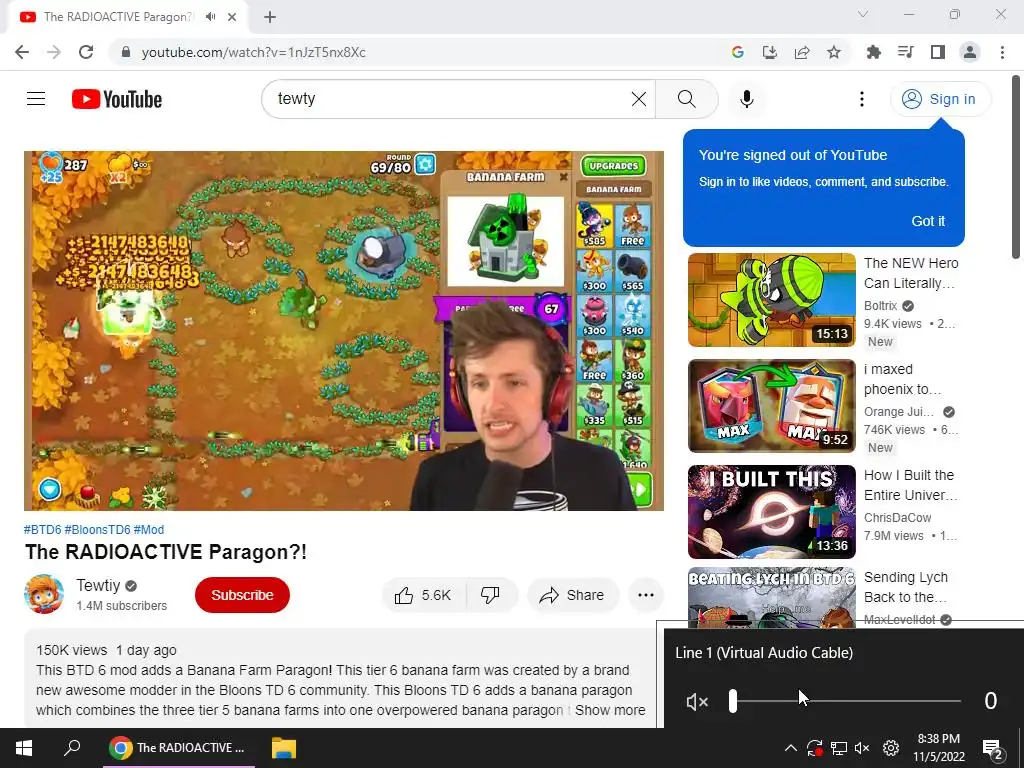
Task: Start voice search with the microphone
Action: [746, 99]
